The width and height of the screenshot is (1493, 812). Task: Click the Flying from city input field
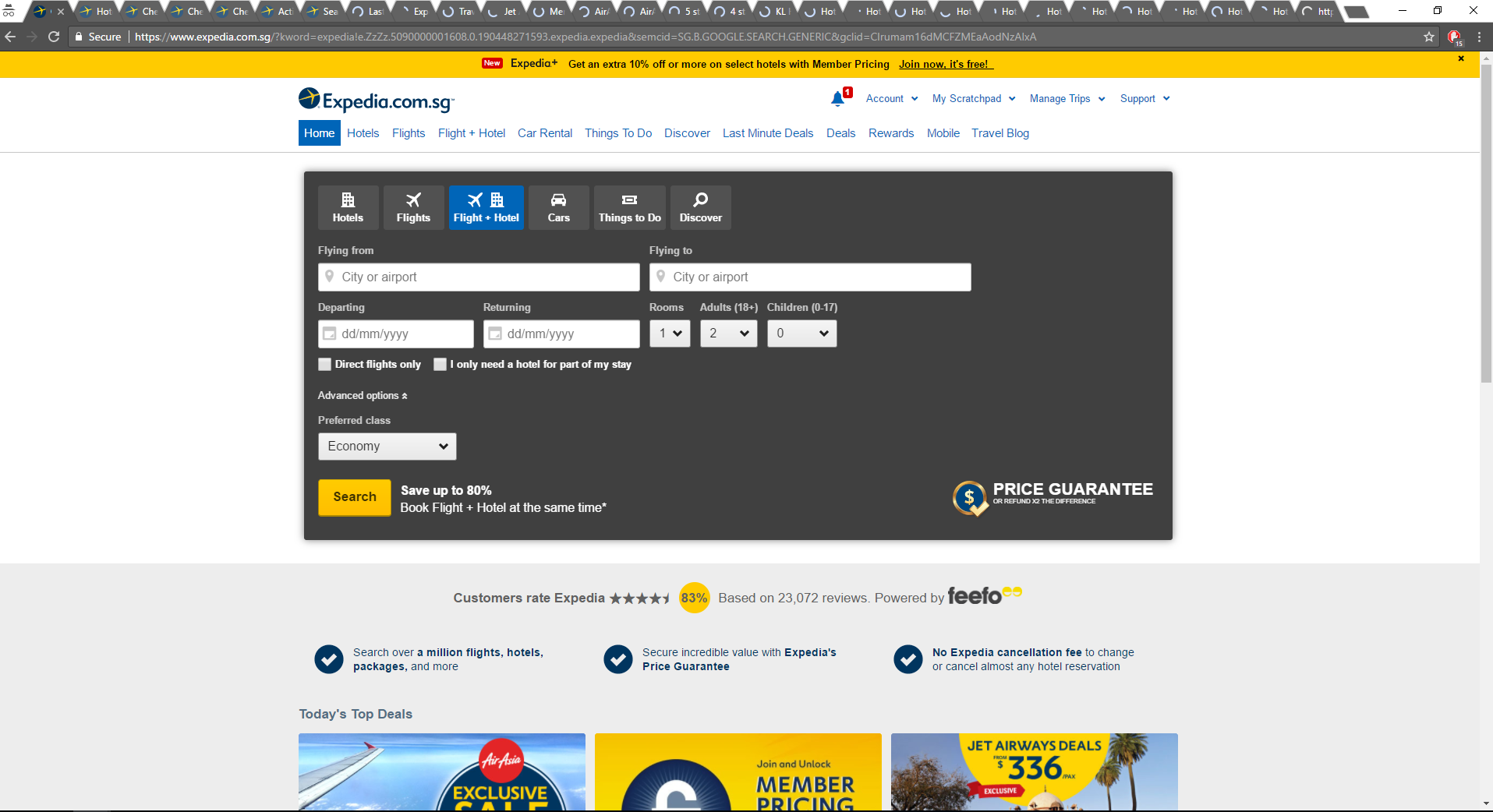(x=479, y=277)
